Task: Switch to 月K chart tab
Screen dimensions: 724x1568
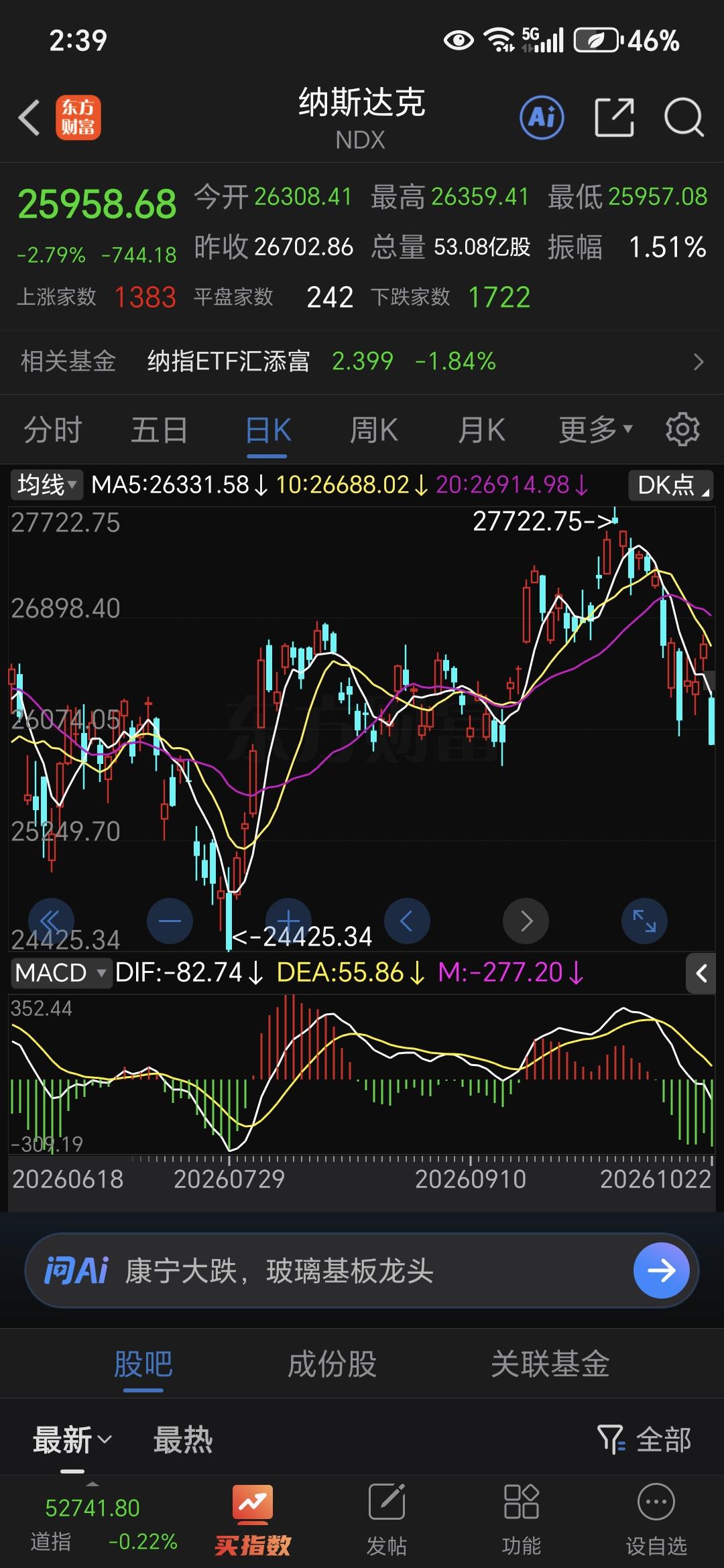Action: (x=481, y=430)
